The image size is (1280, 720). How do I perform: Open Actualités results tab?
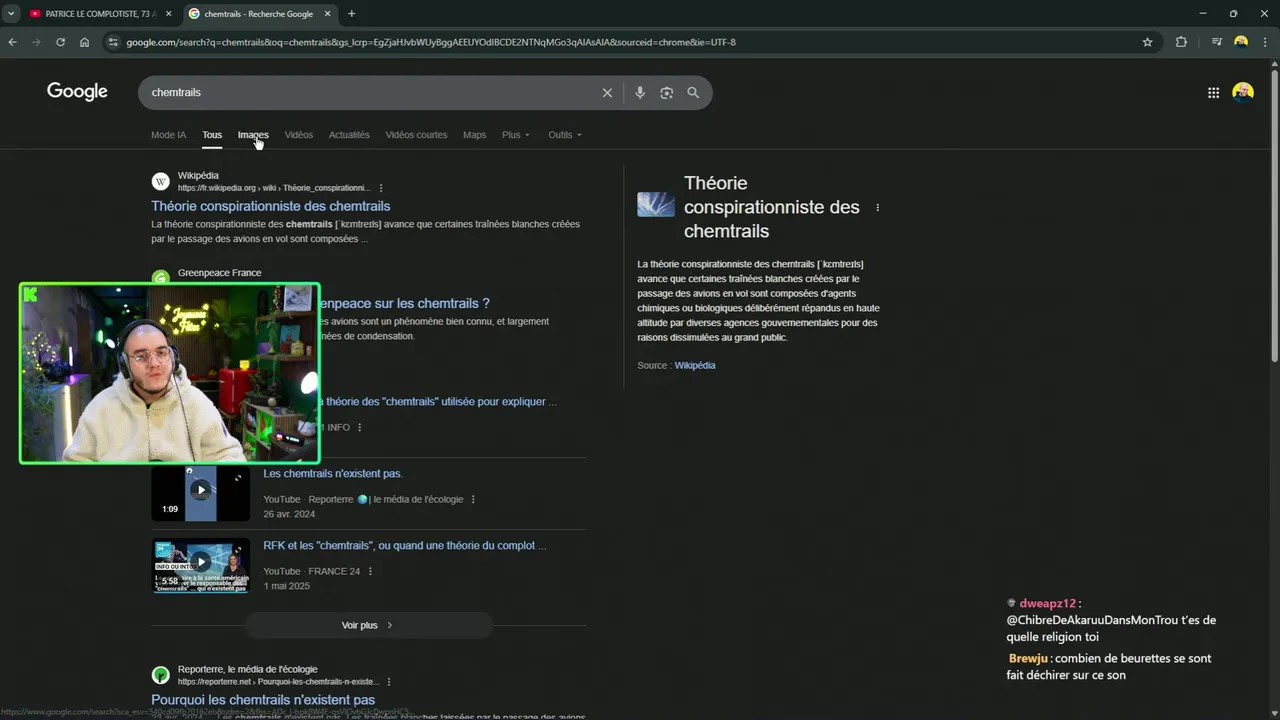click(349, 135)
